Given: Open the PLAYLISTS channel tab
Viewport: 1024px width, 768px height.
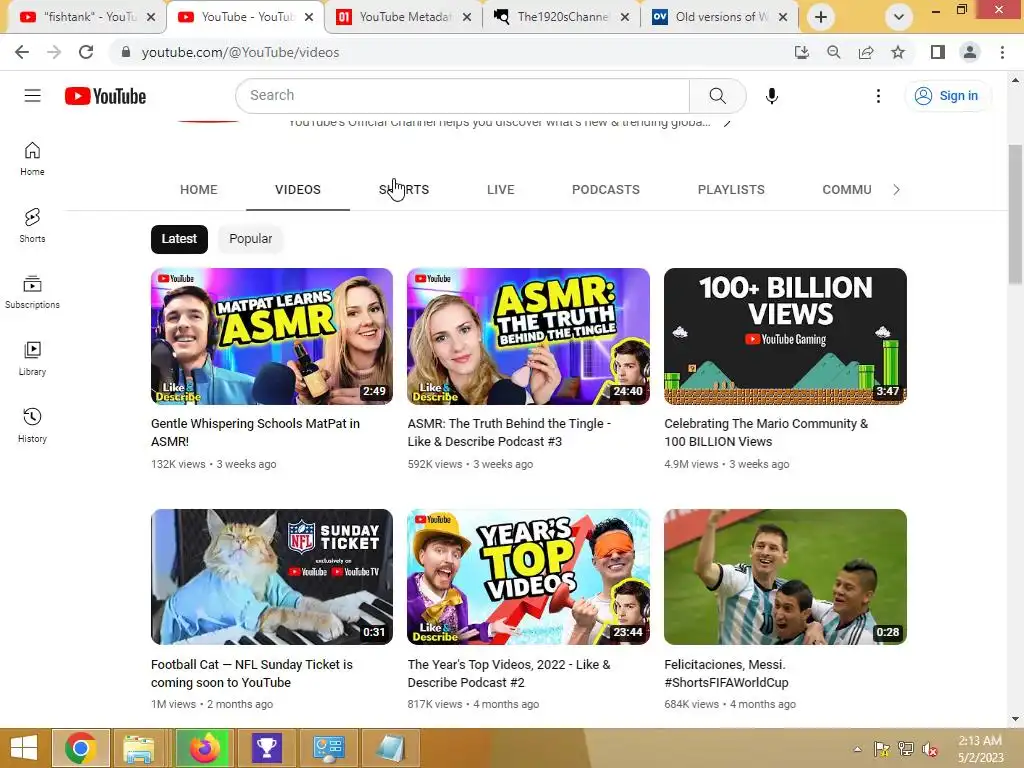Looking at the screenshot, I should [731, 189].
